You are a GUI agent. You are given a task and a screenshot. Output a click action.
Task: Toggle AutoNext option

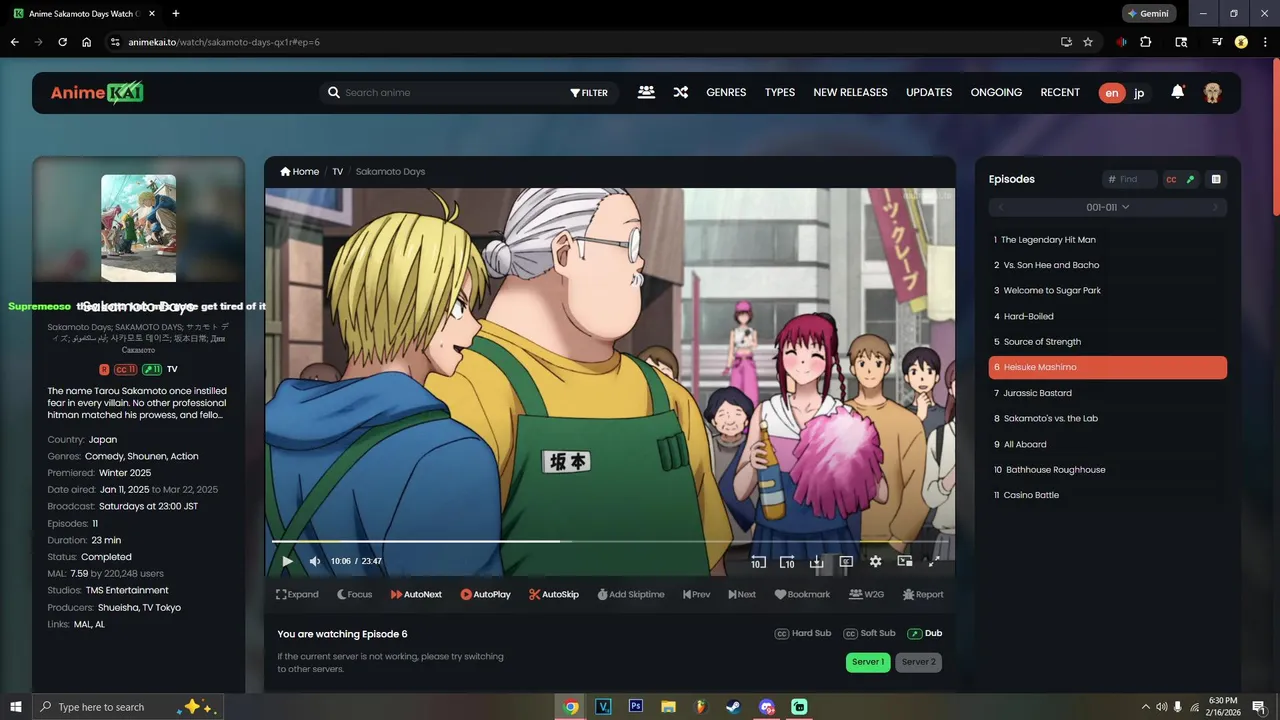(416, 594)
